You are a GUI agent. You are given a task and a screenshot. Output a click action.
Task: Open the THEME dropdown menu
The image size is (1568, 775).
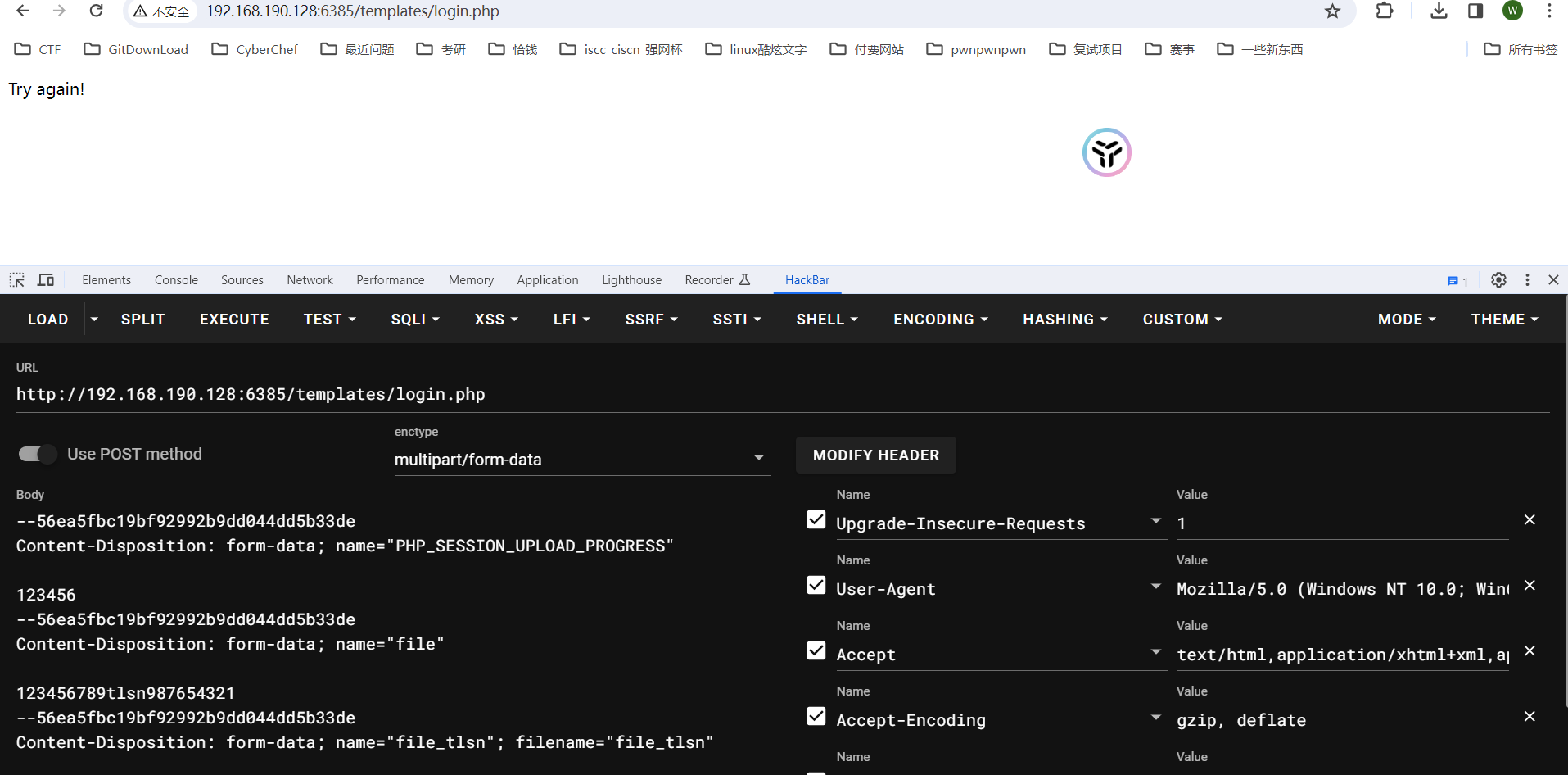tap(1505, 320)
